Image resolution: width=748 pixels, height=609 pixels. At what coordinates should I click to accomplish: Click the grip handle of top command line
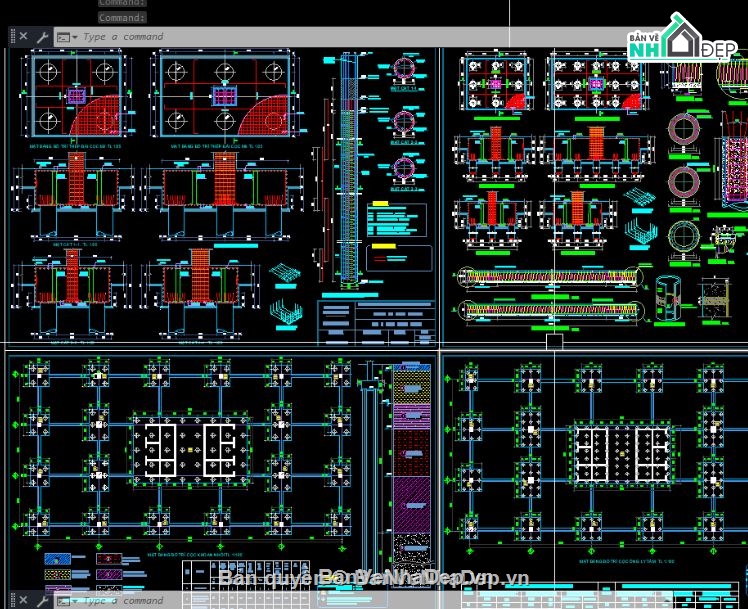[x=10, y=37]
